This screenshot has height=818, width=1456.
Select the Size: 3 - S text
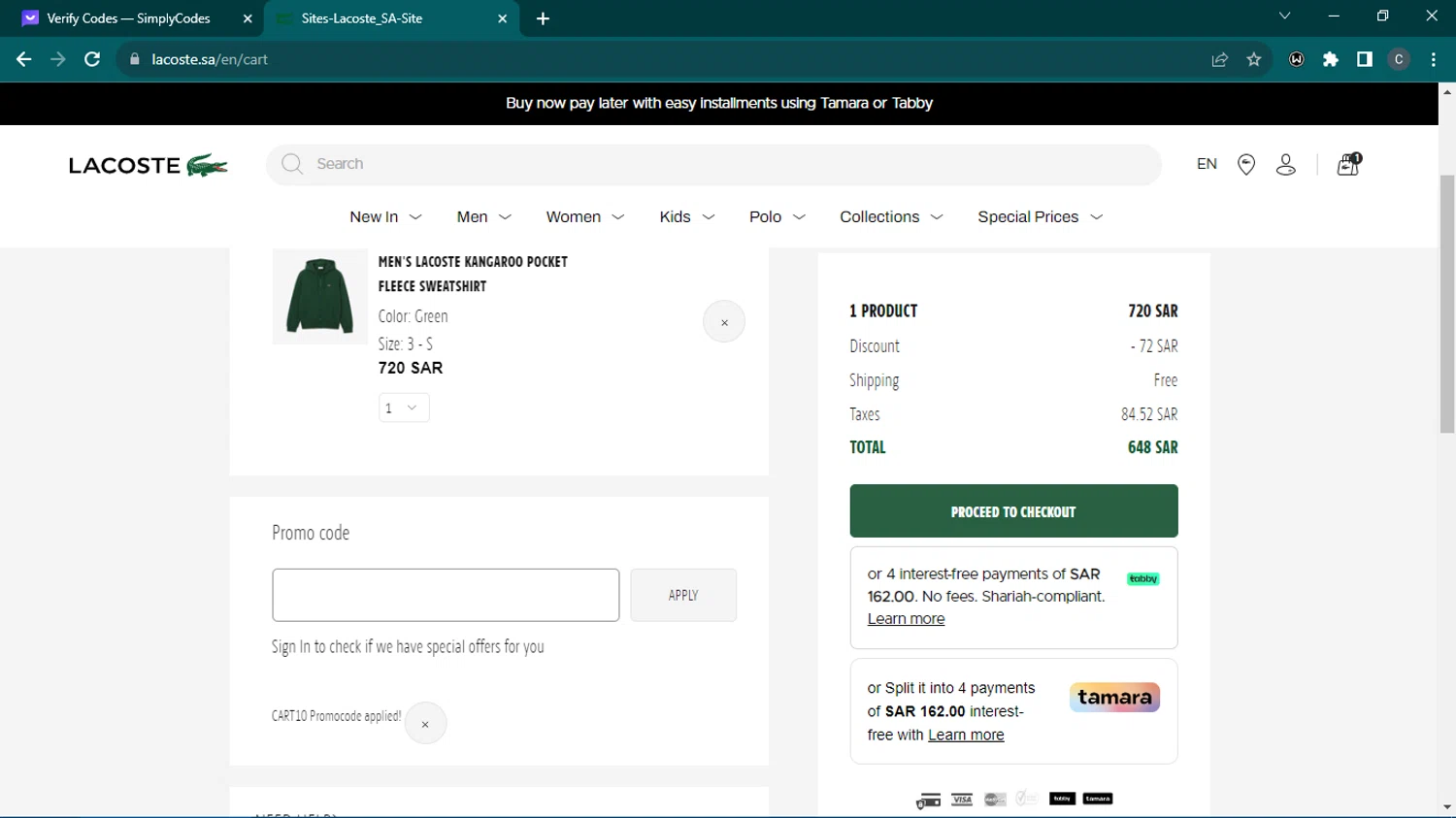pyautogui.click(x=405, y=344)
